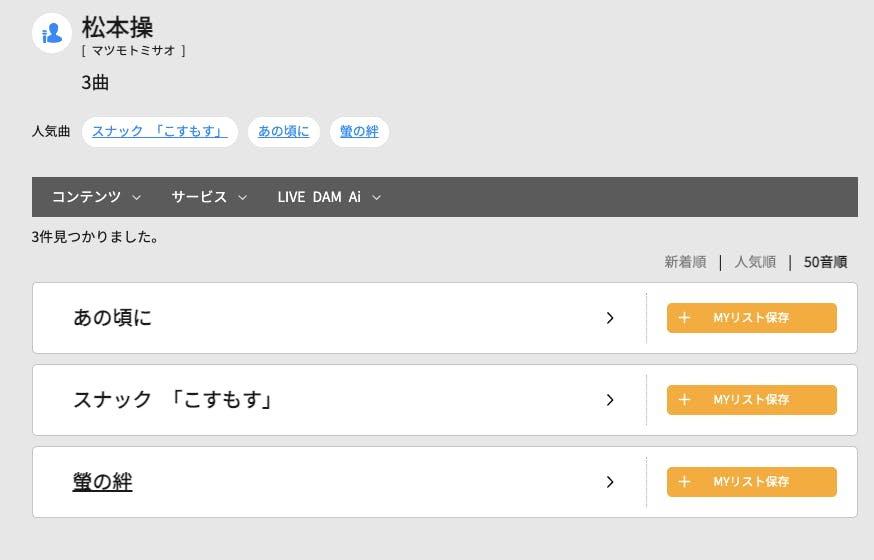Click the plus icon in 螢の絆 row

pyautogui.click(x=684, y=482)
